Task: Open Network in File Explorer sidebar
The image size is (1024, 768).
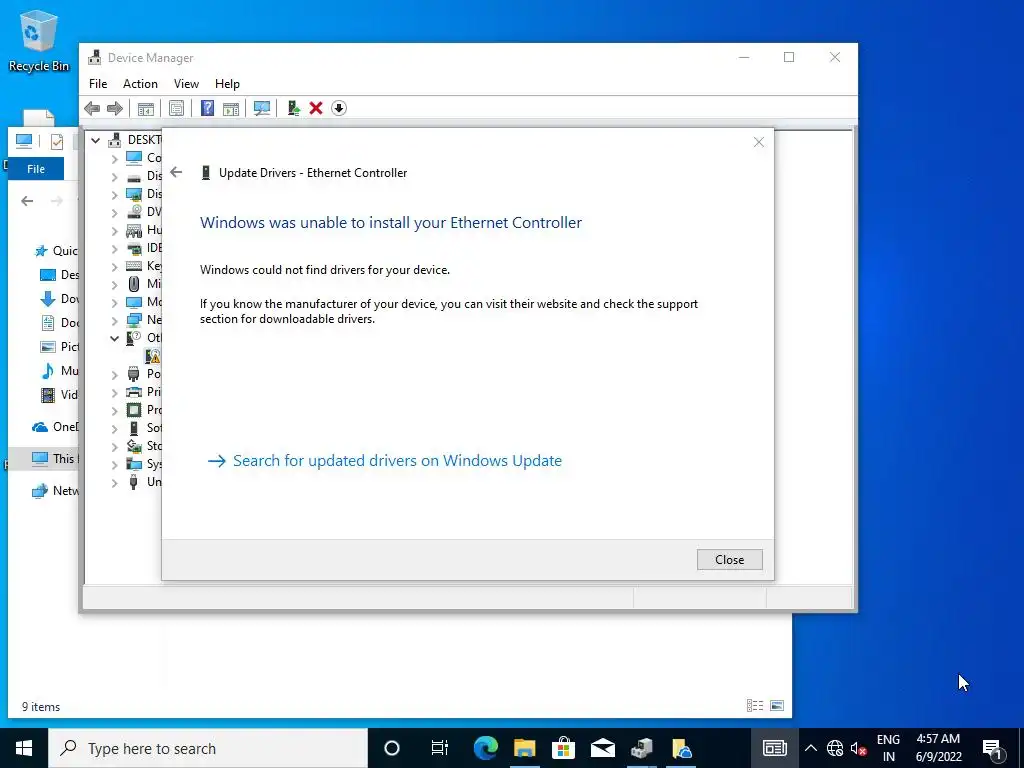Action: [55, 490]
